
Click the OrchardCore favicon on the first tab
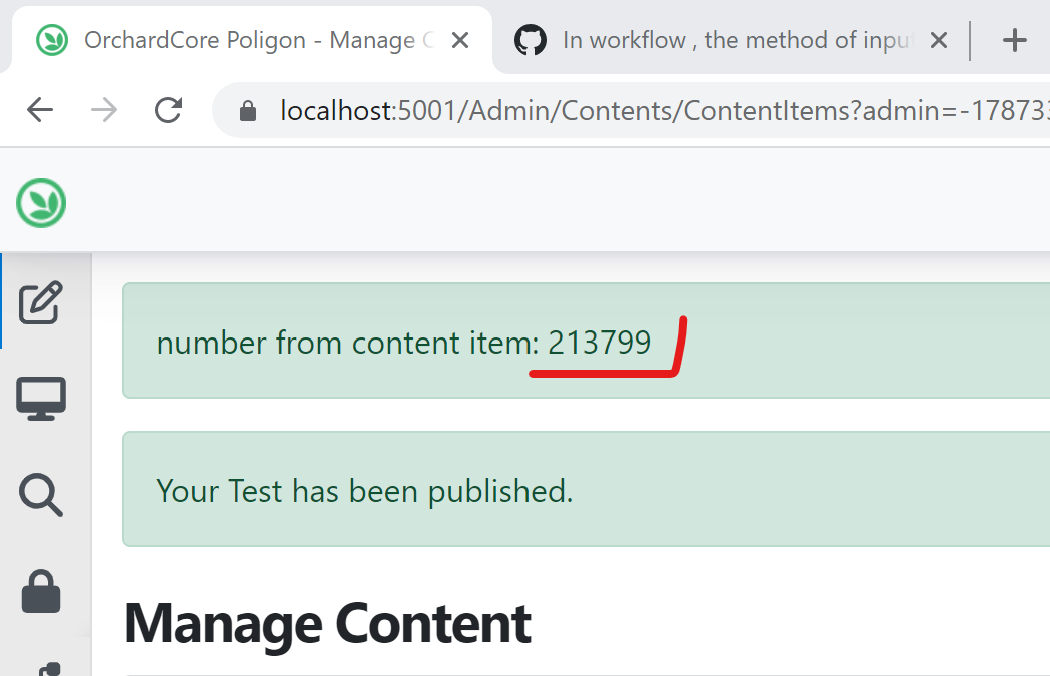click(50, 40)
